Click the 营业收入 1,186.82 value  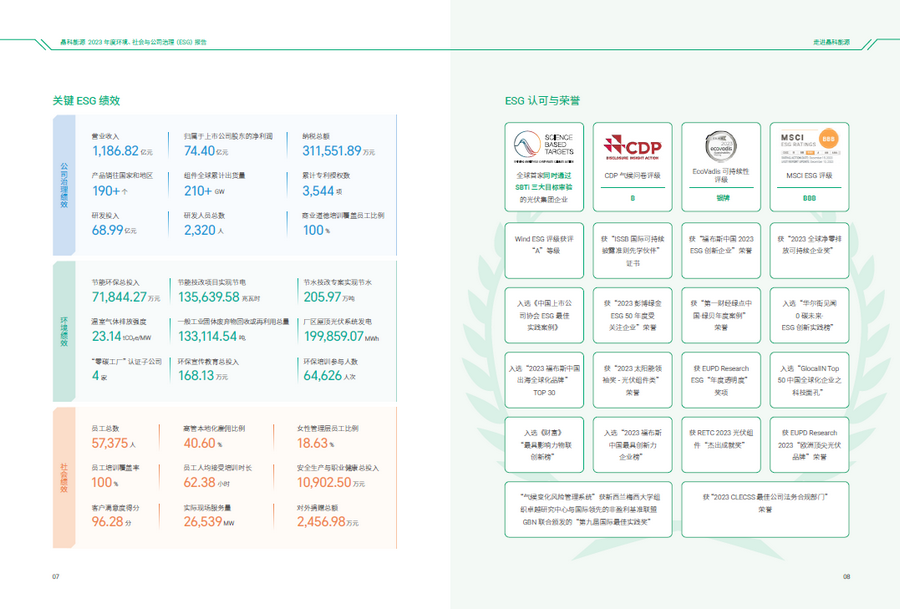[x=115, y=151]
